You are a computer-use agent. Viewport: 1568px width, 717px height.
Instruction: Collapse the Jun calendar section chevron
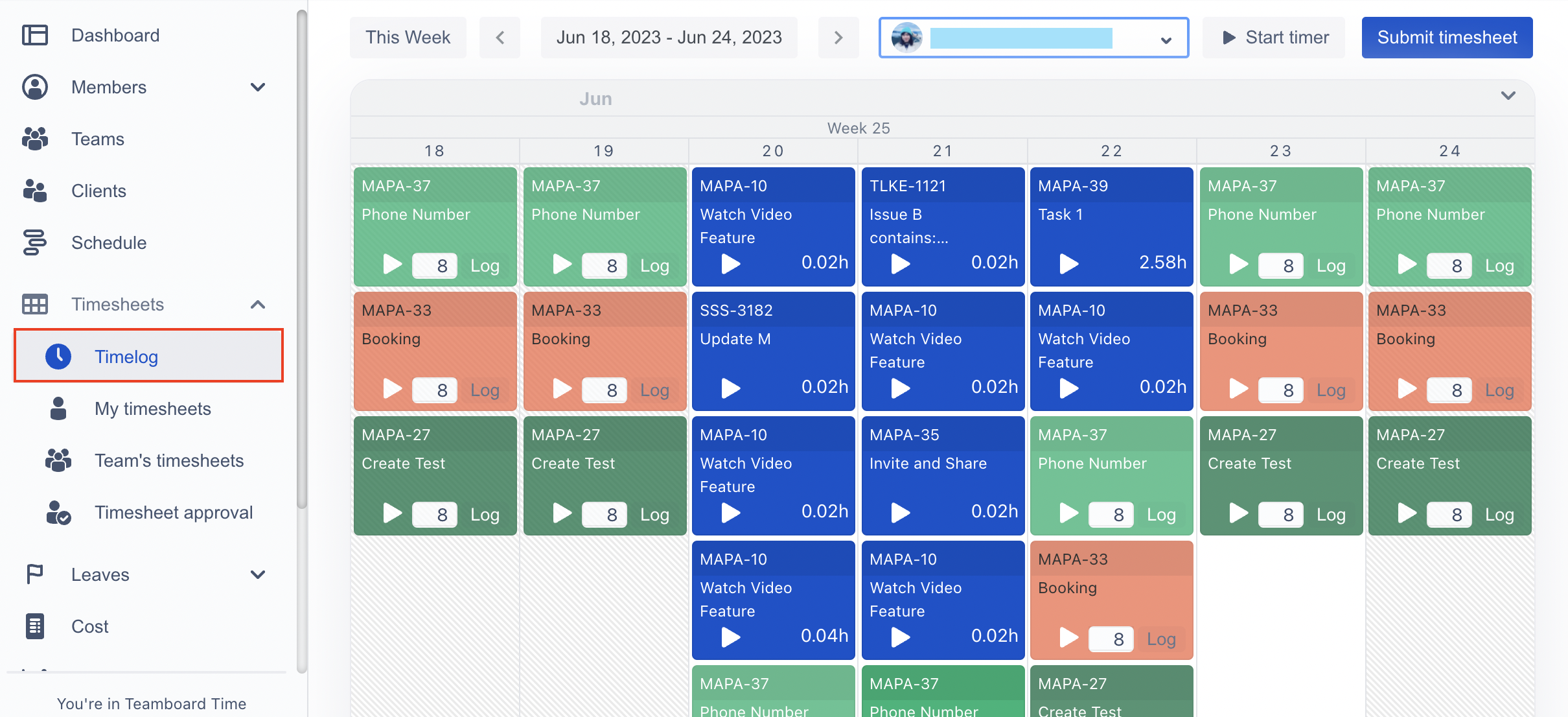[x=1508, y=96]
